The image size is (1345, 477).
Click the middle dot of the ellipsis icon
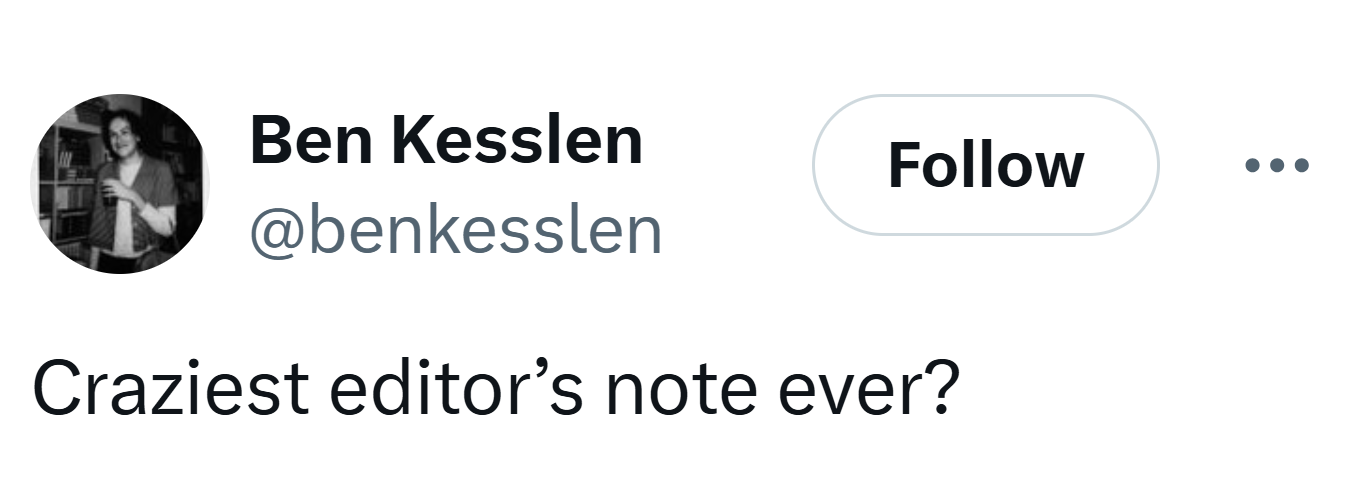click(1277, 165)
